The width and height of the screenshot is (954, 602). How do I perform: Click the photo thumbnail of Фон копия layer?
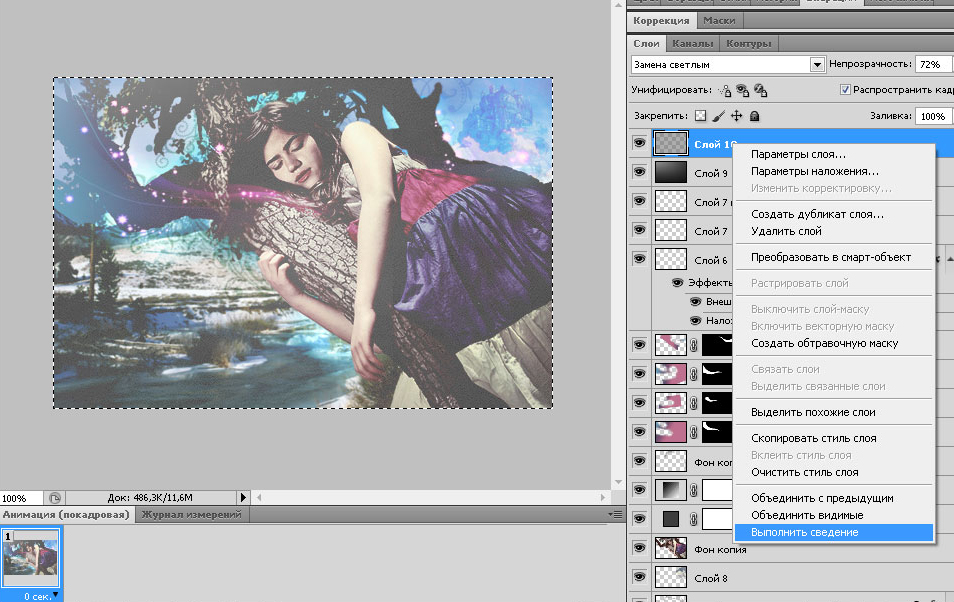(670, 548)
